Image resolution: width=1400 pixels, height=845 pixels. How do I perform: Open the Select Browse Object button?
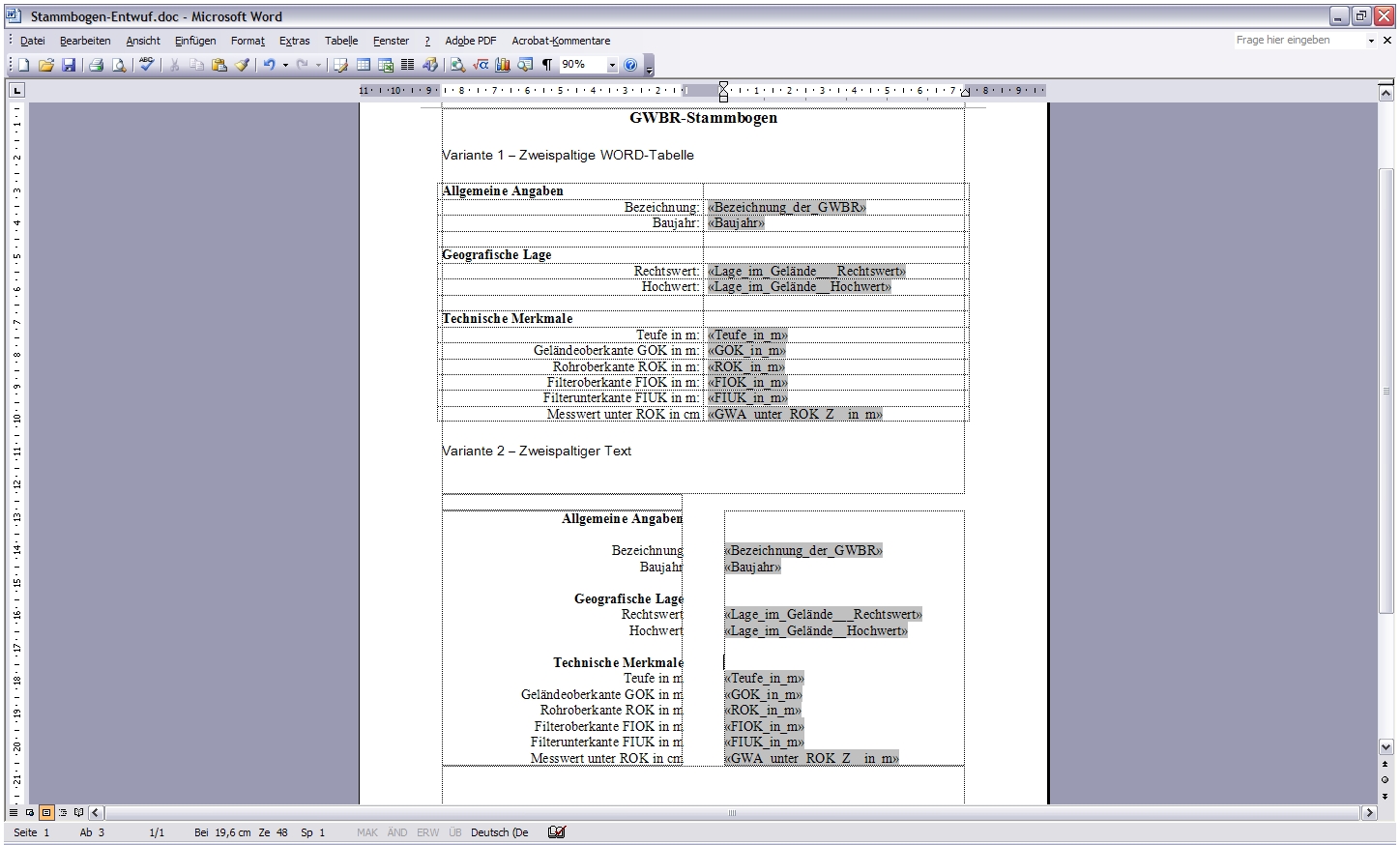[x=1385, y=779]
